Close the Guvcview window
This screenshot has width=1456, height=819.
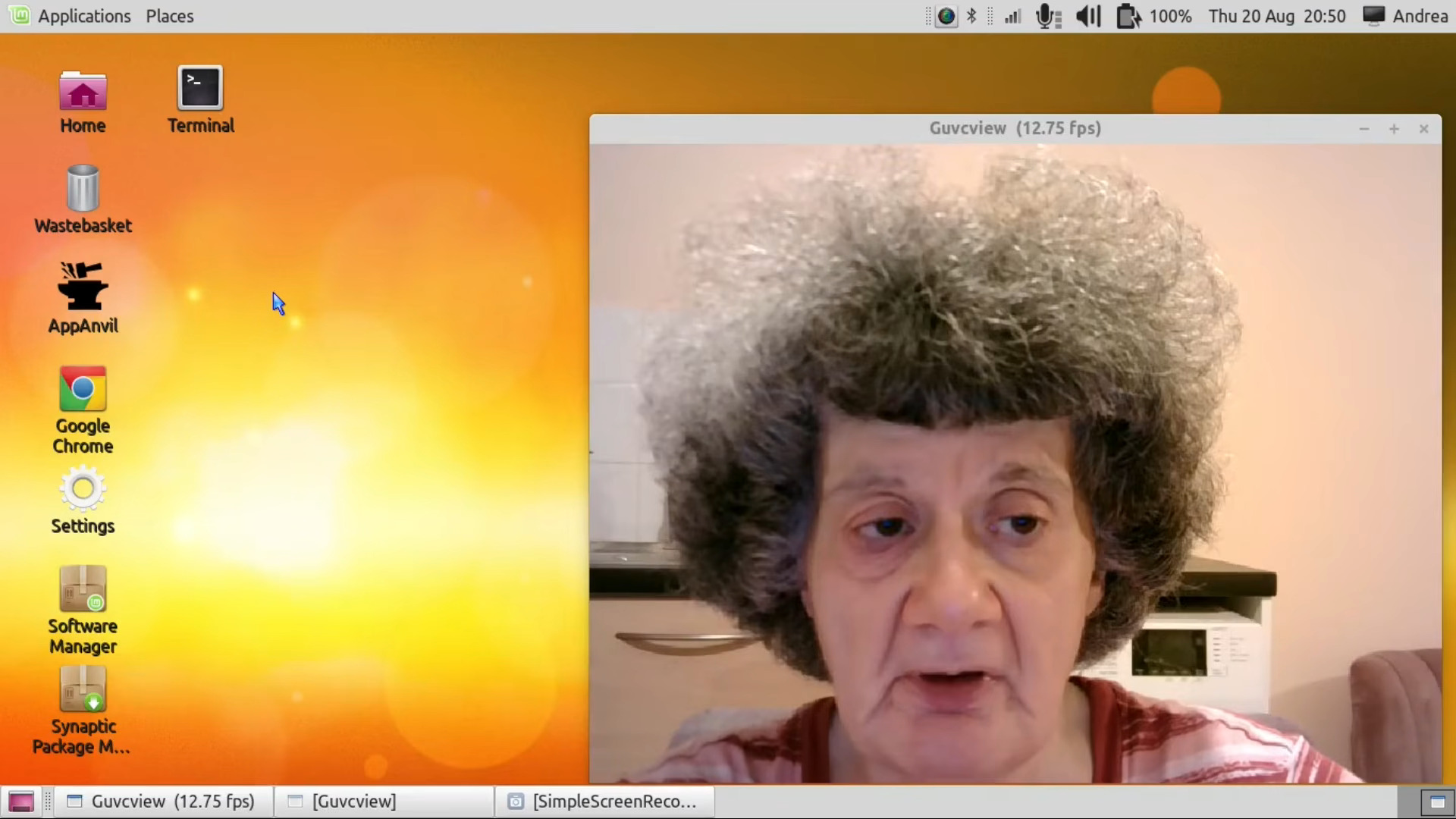pos(1423,129)
